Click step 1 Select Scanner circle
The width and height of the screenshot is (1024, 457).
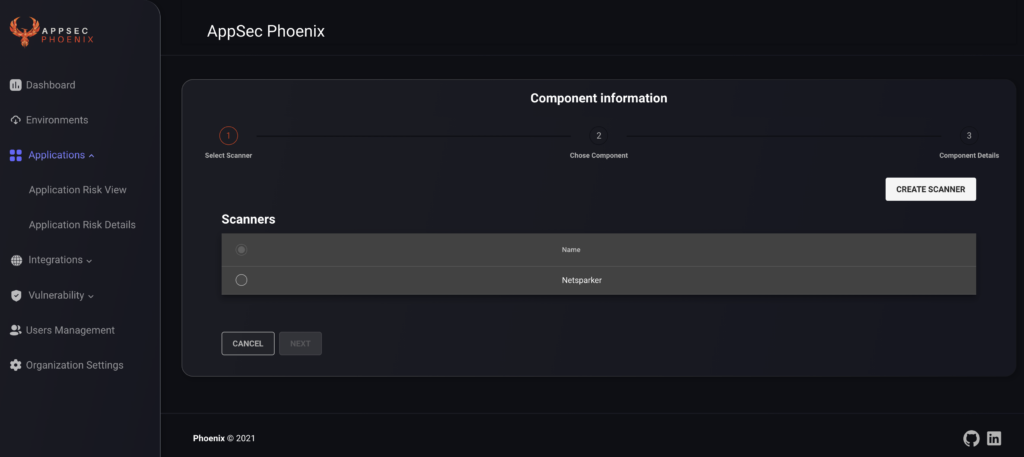pyautogui.click(x=229, y=136)
